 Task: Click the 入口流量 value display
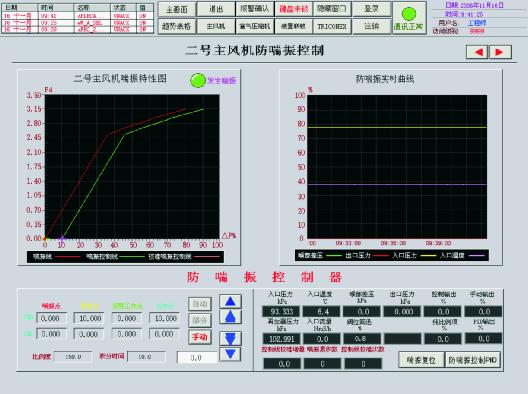pyautogui.click(x=322, y=339)
